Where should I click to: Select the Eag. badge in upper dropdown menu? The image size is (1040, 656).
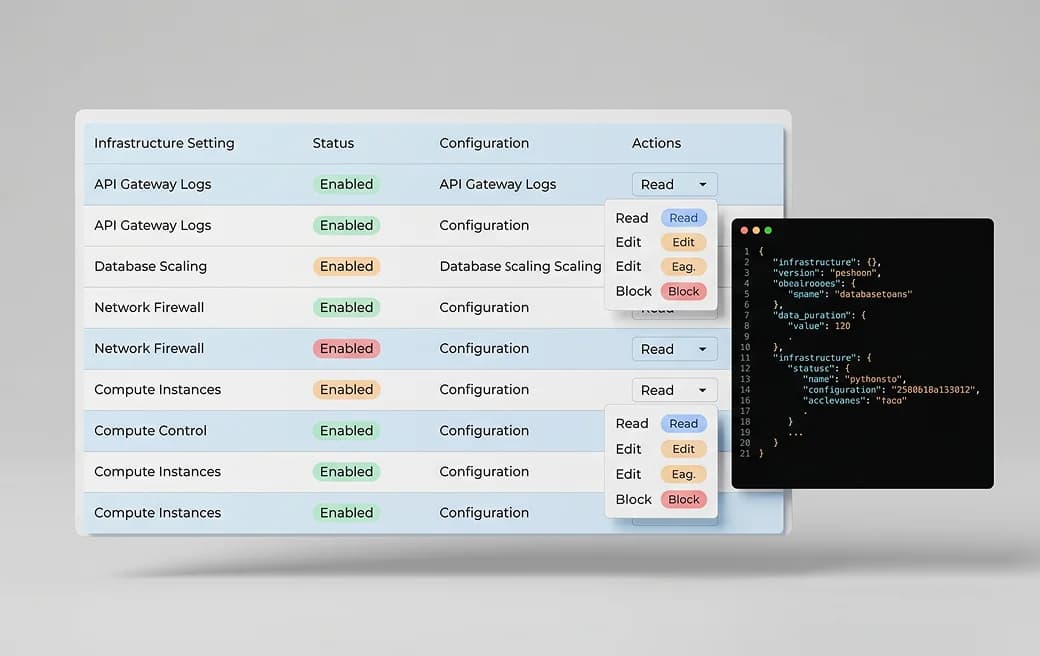tap(683, 267)
